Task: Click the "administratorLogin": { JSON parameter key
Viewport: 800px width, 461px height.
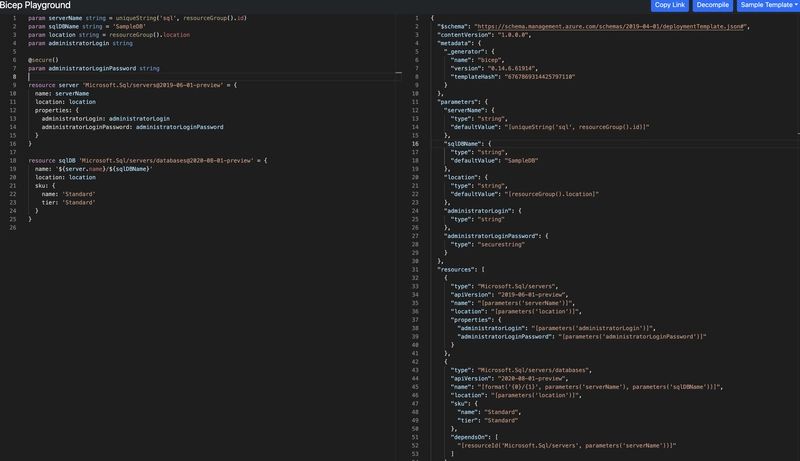Action: click(x=483, y=211)
